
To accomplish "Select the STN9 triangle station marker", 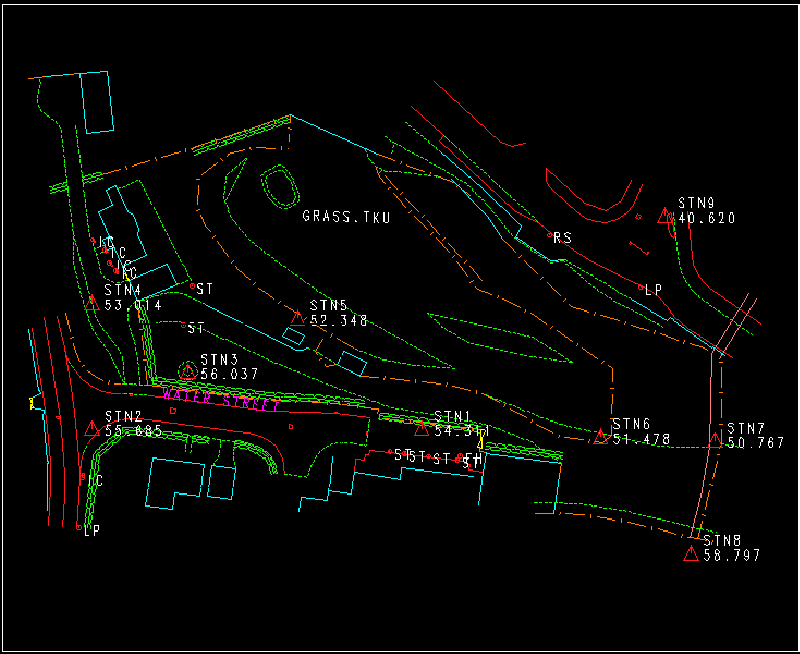I will point(664,215).
